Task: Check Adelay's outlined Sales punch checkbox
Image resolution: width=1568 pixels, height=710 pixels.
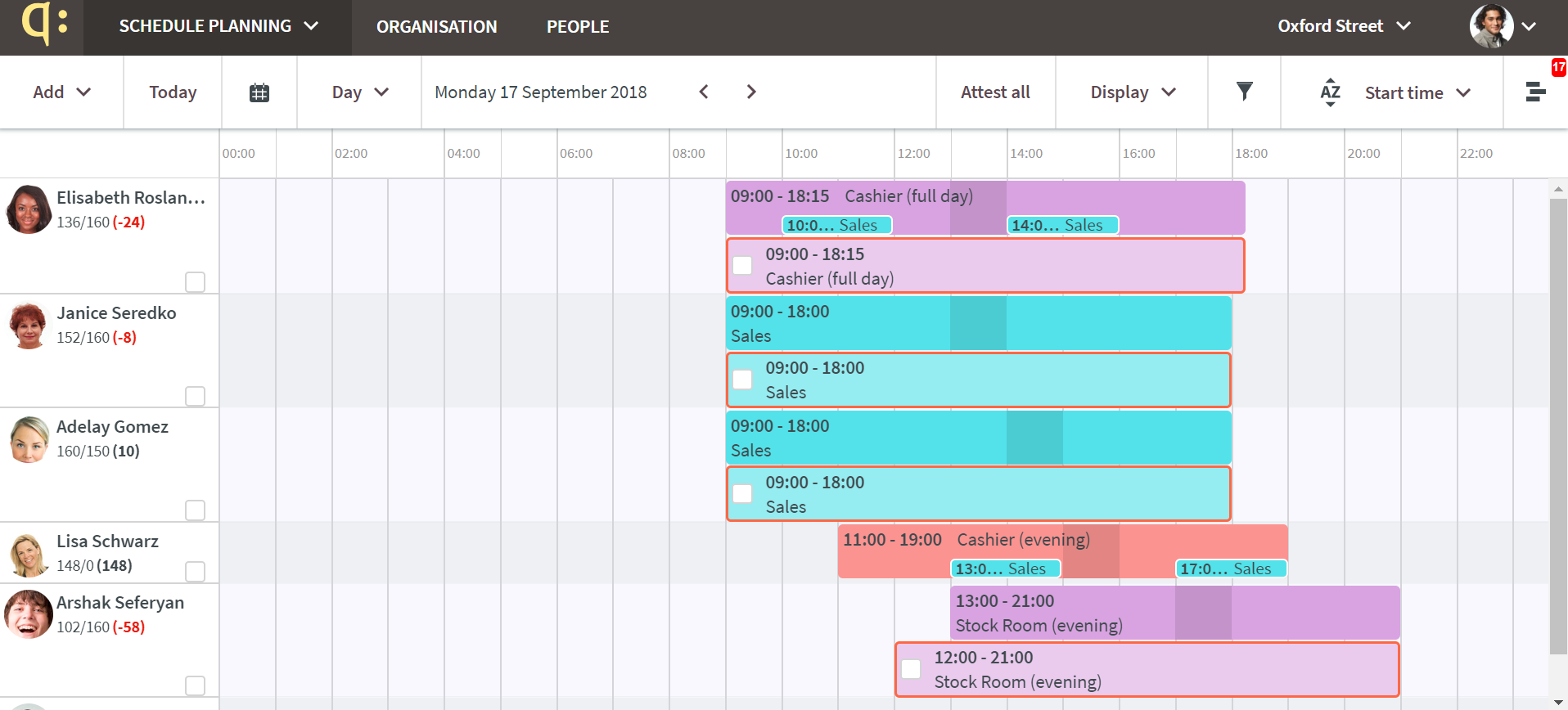Action: point(742,493)
